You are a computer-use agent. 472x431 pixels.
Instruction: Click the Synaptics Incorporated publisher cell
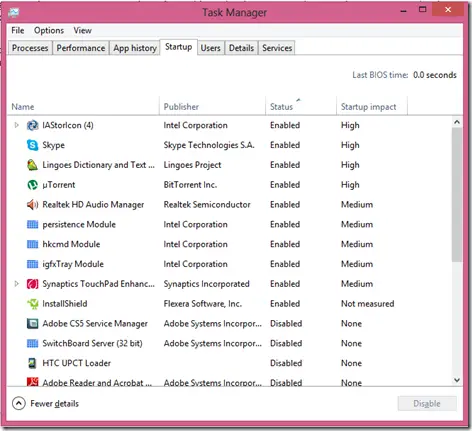(206, 284)
